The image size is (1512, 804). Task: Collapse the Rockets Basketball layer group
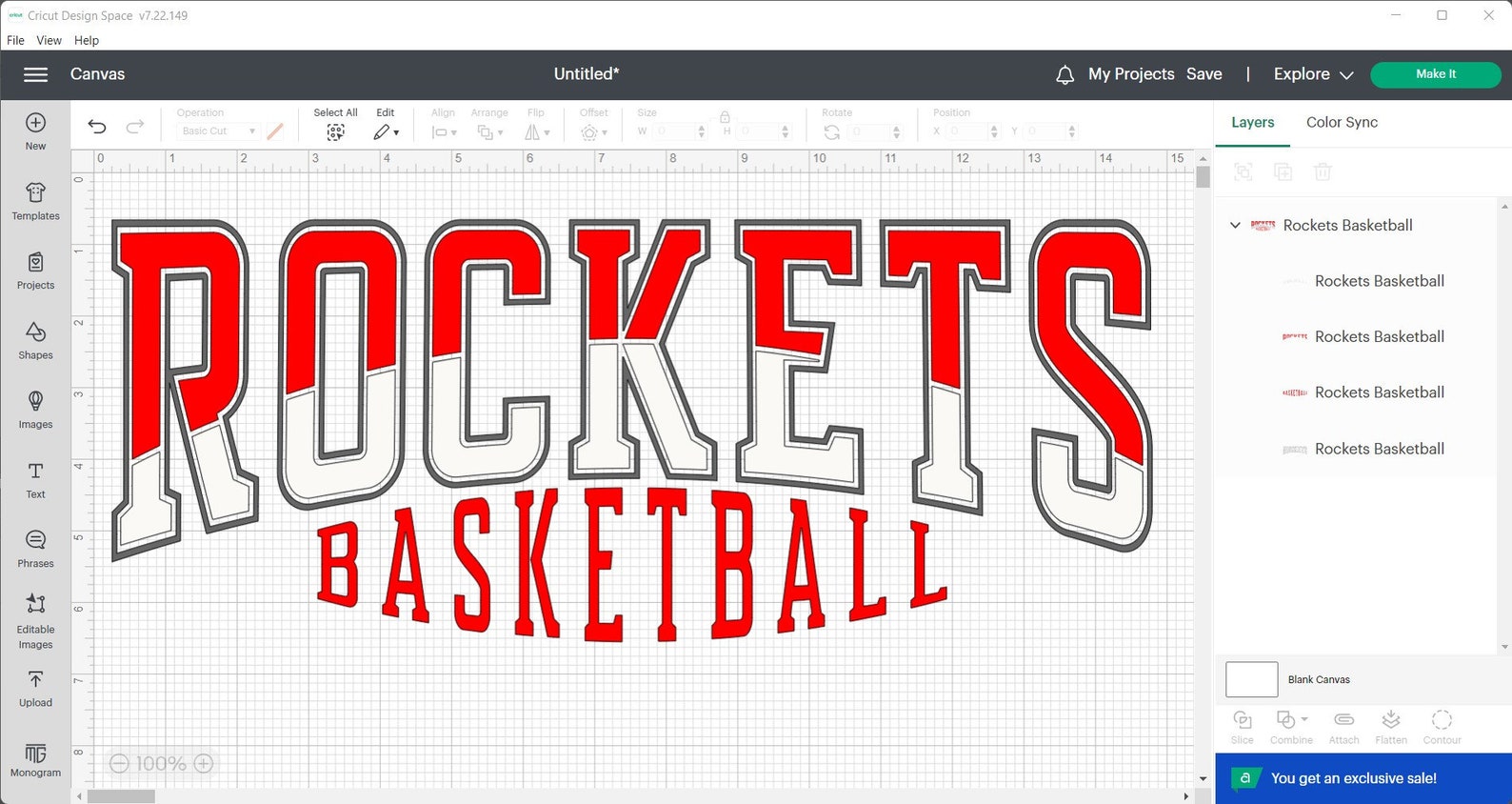1235,226
